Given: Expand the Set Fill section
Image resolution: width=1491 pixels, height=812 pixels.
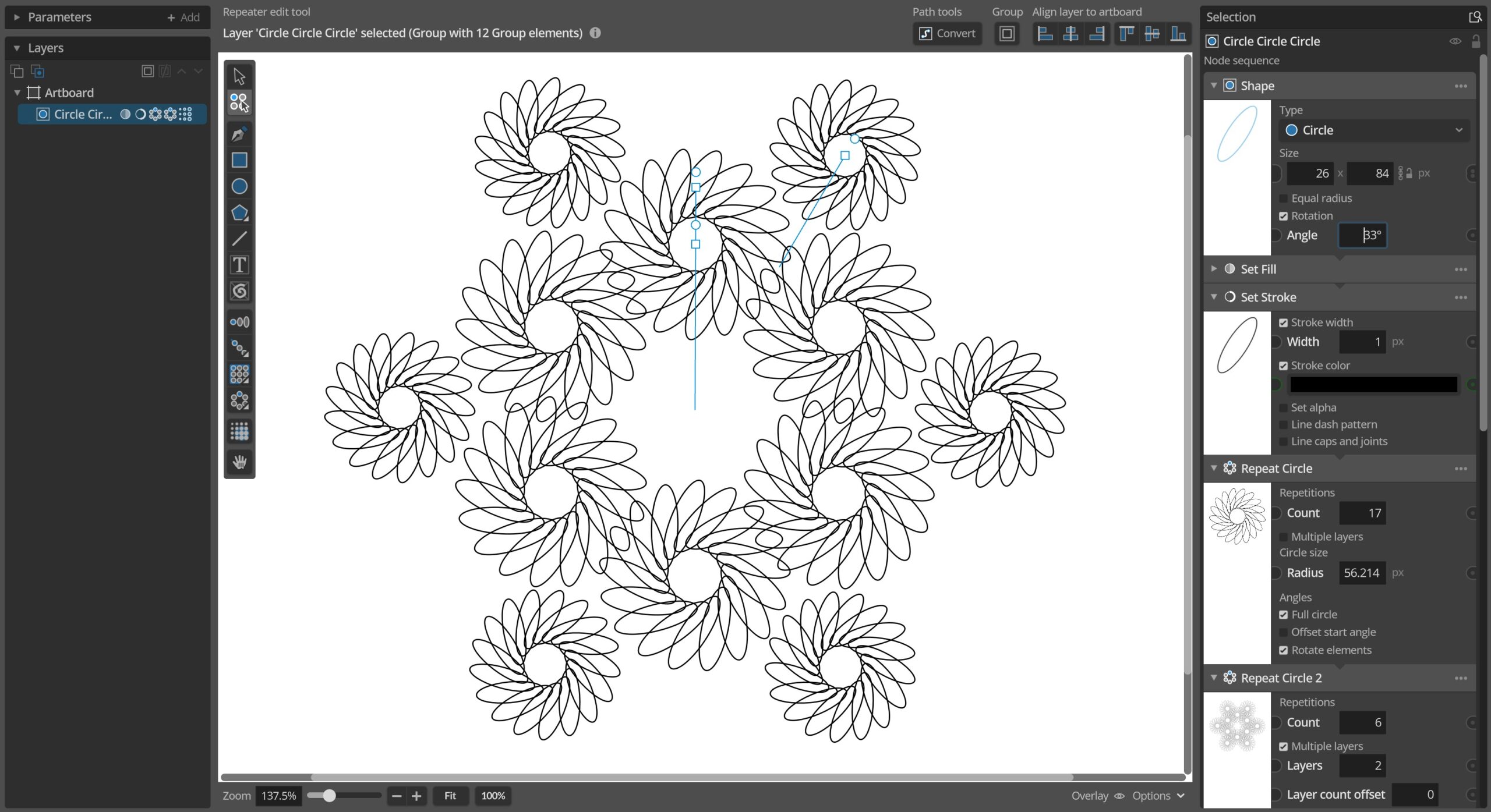Looking at the screenshot, I should [1214, 269].
